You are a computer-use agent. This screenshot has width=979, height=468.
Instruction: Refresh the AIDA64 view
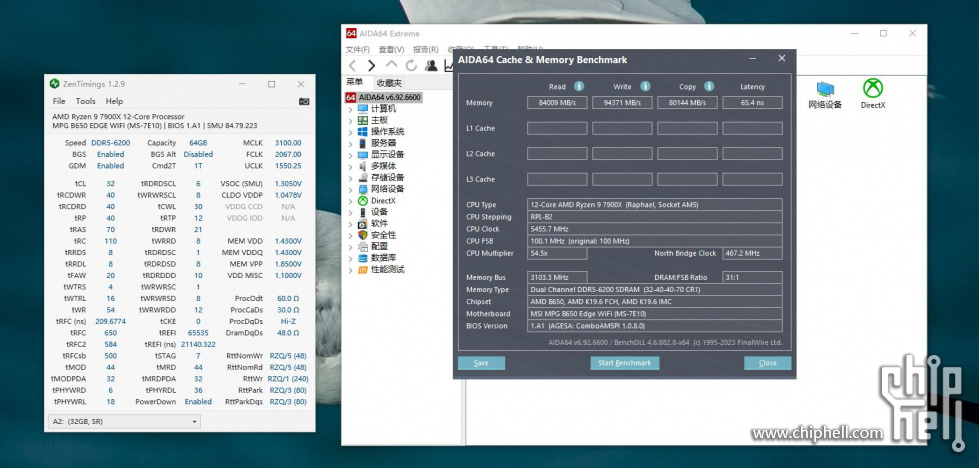click(x=411, y=66)
